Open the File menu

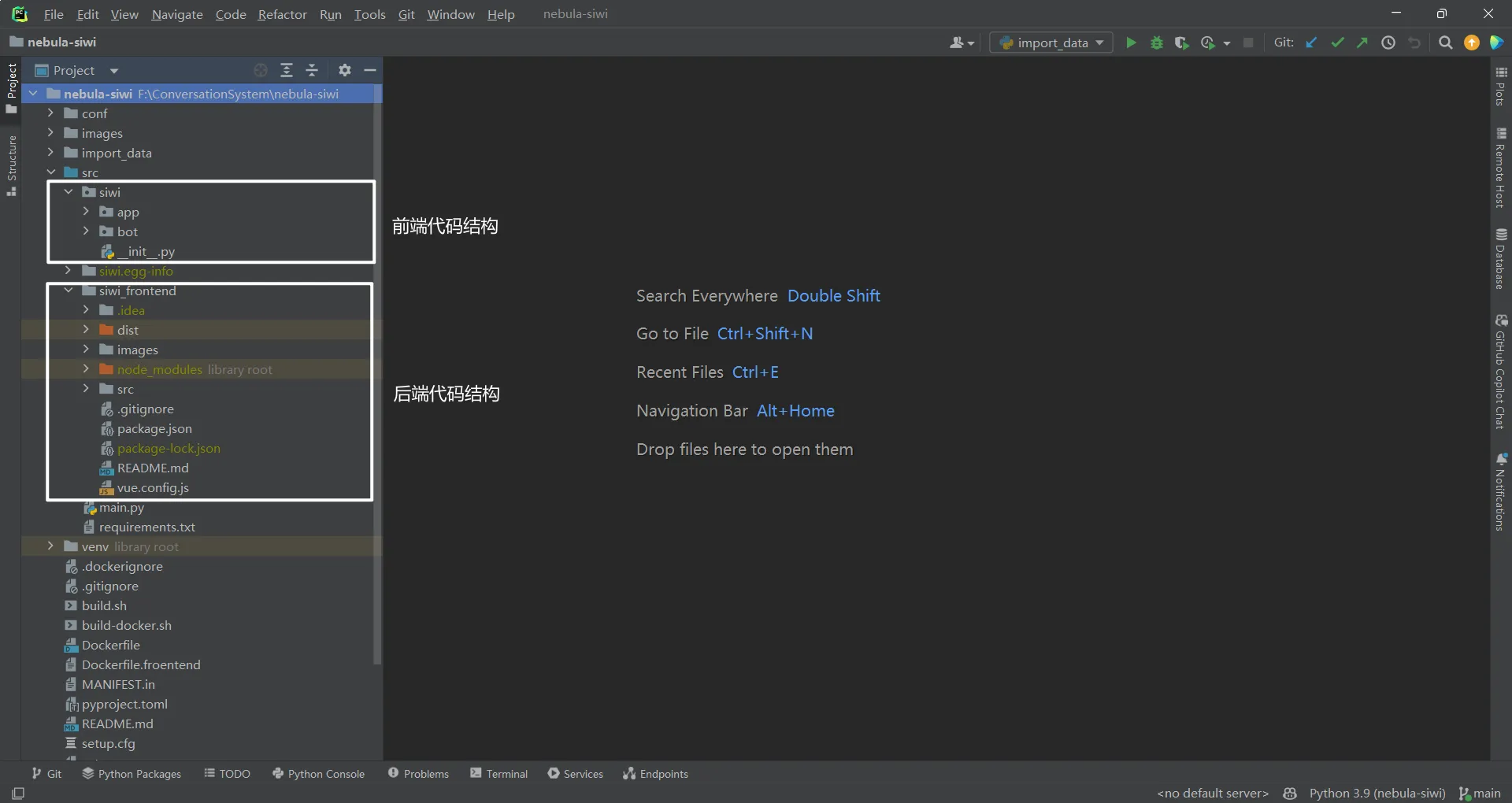point(54,14)
